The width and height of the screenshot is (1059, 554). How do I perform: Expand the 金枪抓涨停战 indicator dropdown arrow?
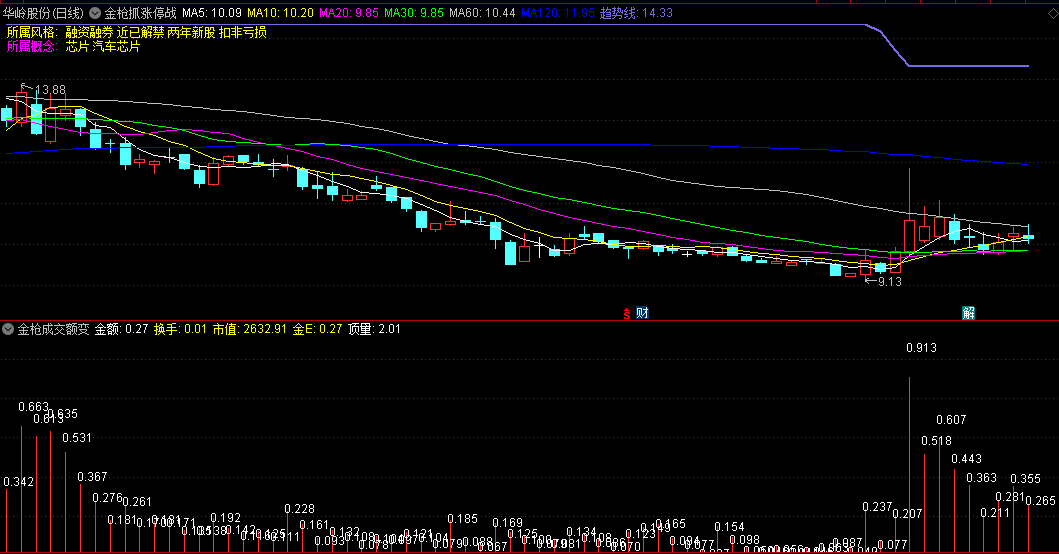tap(94, 14)
